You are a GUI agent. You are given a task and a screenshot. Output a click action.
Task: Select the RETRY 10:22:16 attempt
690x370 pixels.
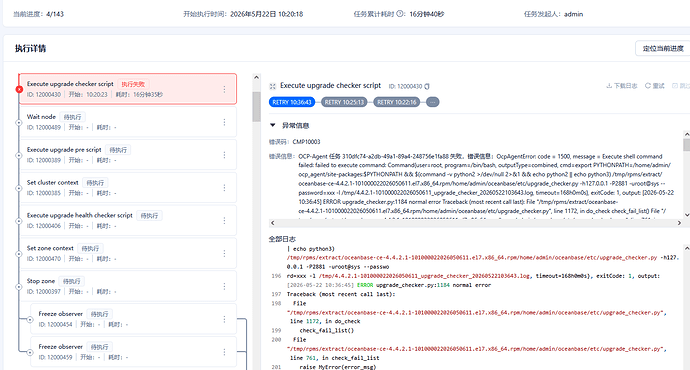[396, 102]
